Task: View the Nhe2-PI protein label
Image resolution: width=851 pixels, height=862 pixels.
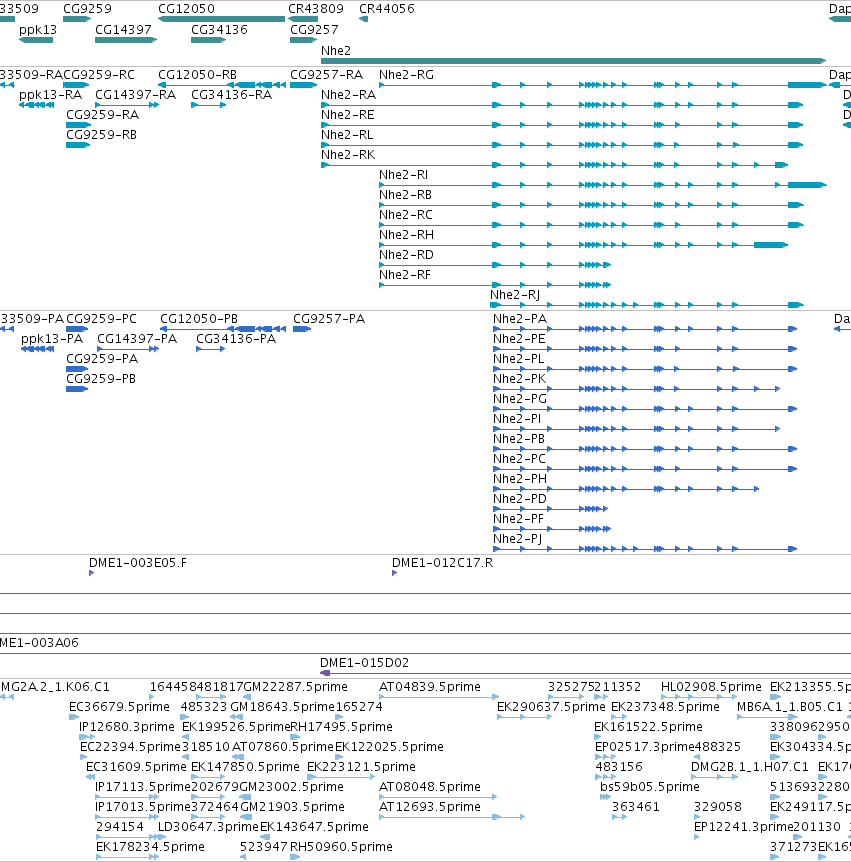Action: tap(517, 419)
